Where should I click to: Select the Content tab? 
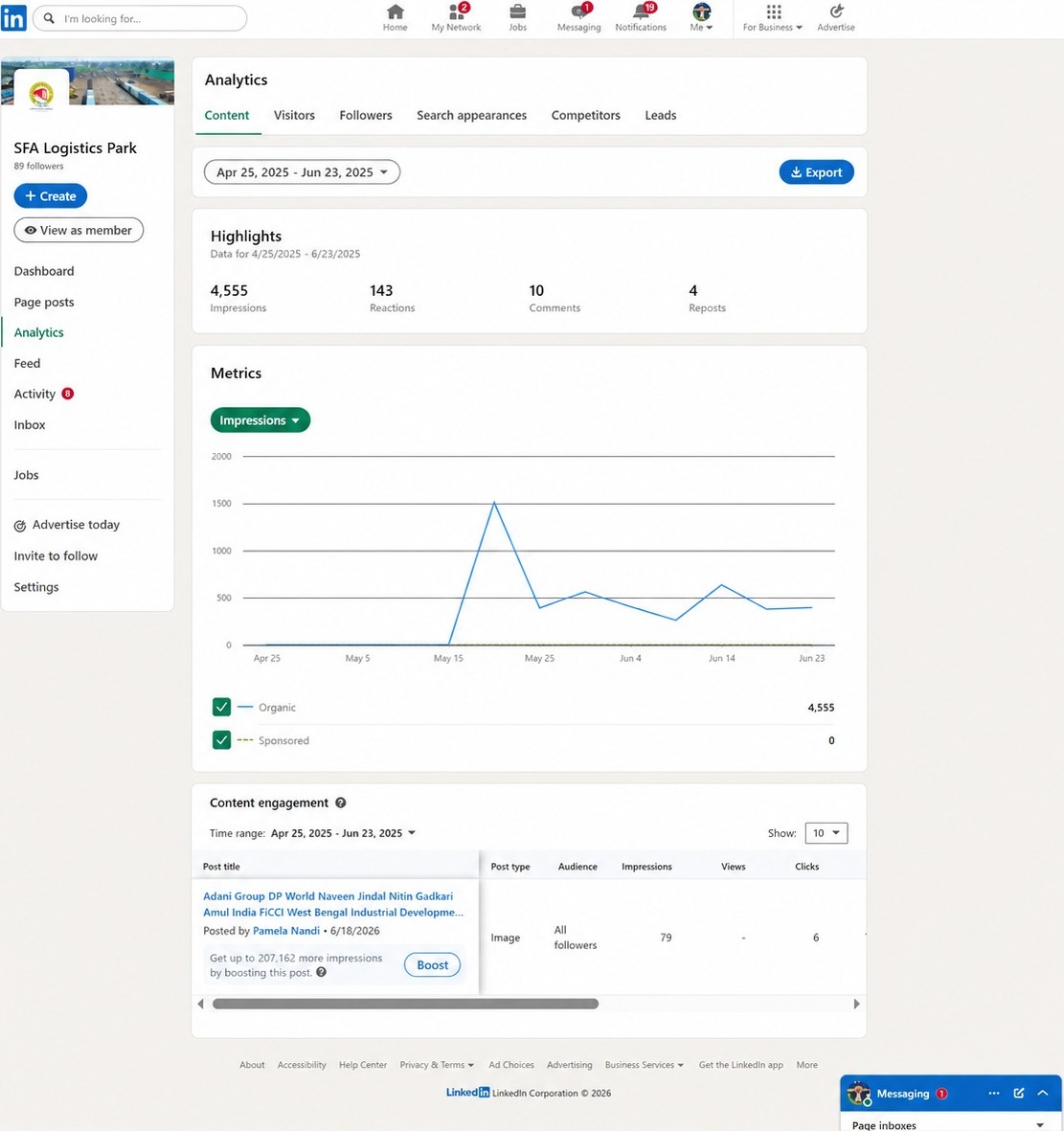[227, 116]
